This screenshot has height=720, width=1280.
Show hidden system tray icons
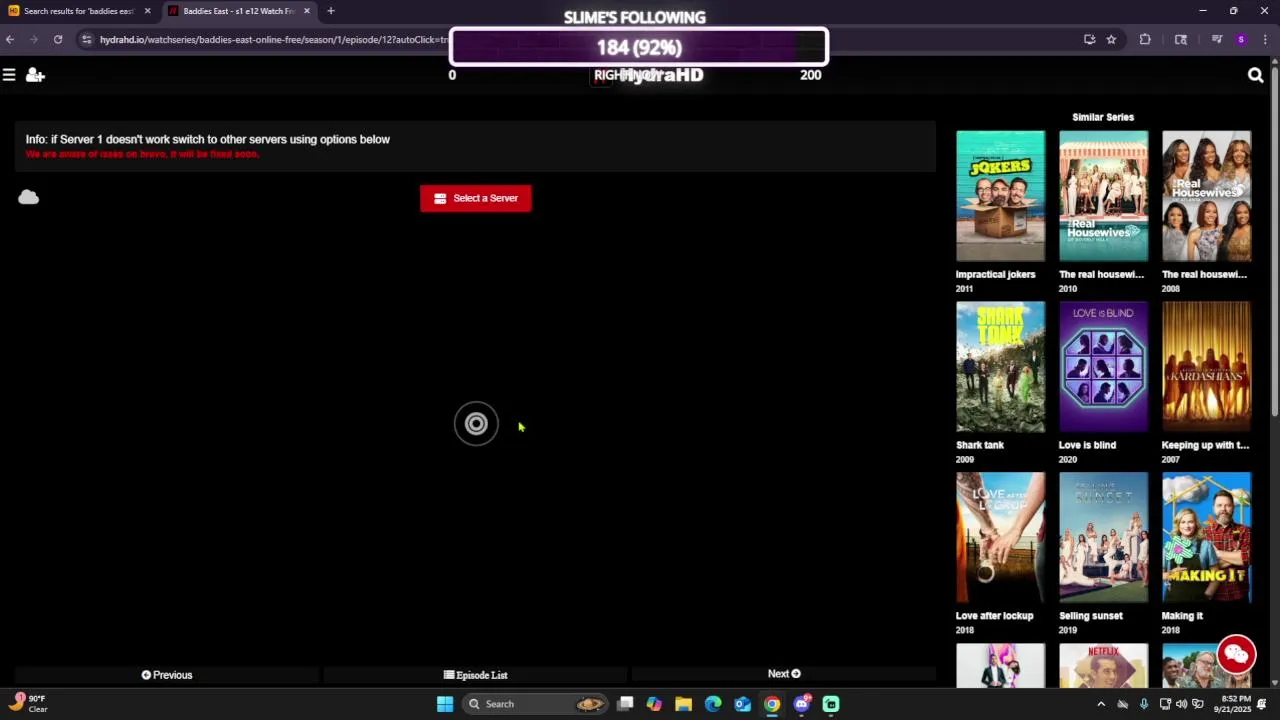1101,704
